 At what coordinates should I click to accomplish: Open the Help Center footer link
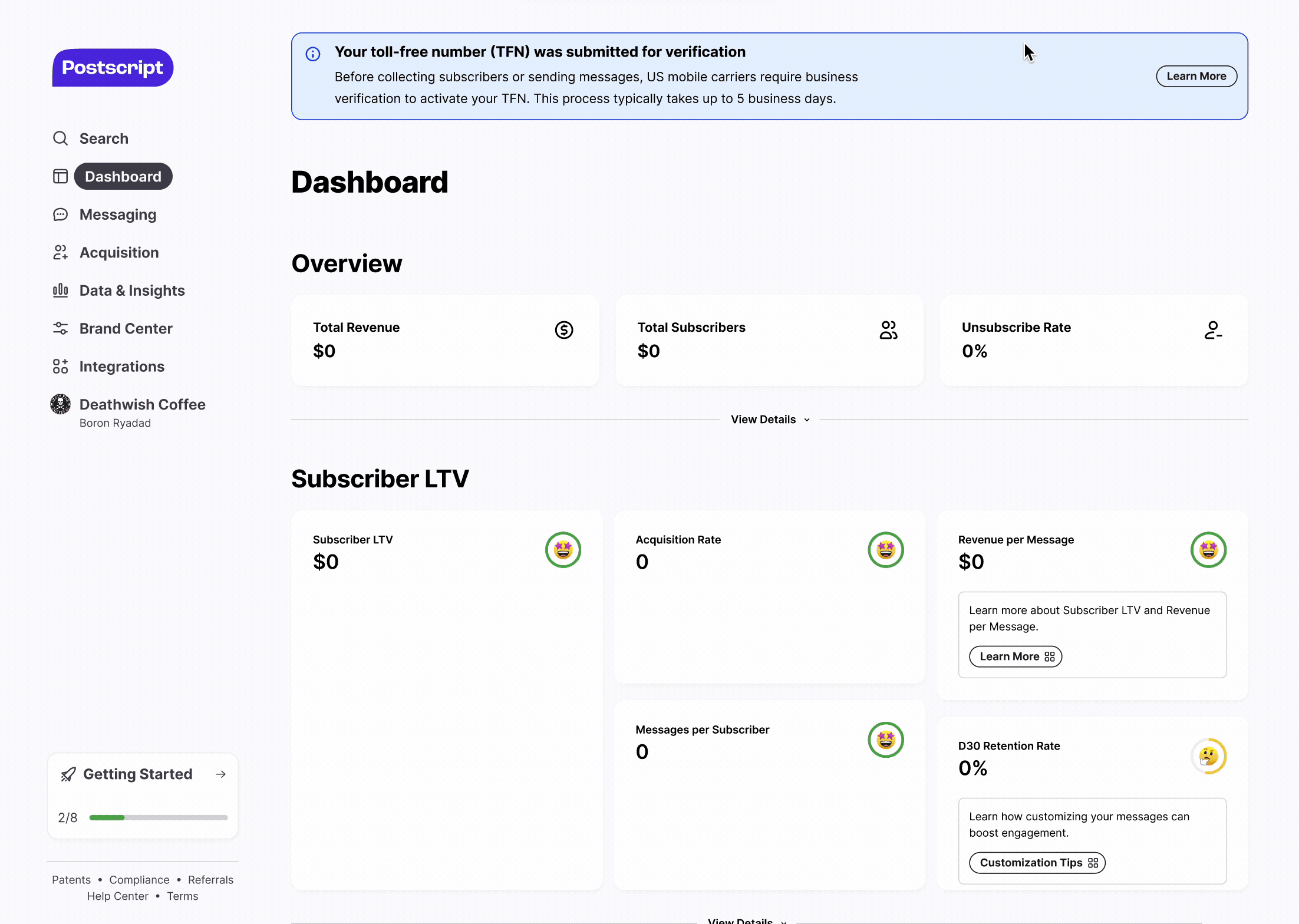coord(118,896)
